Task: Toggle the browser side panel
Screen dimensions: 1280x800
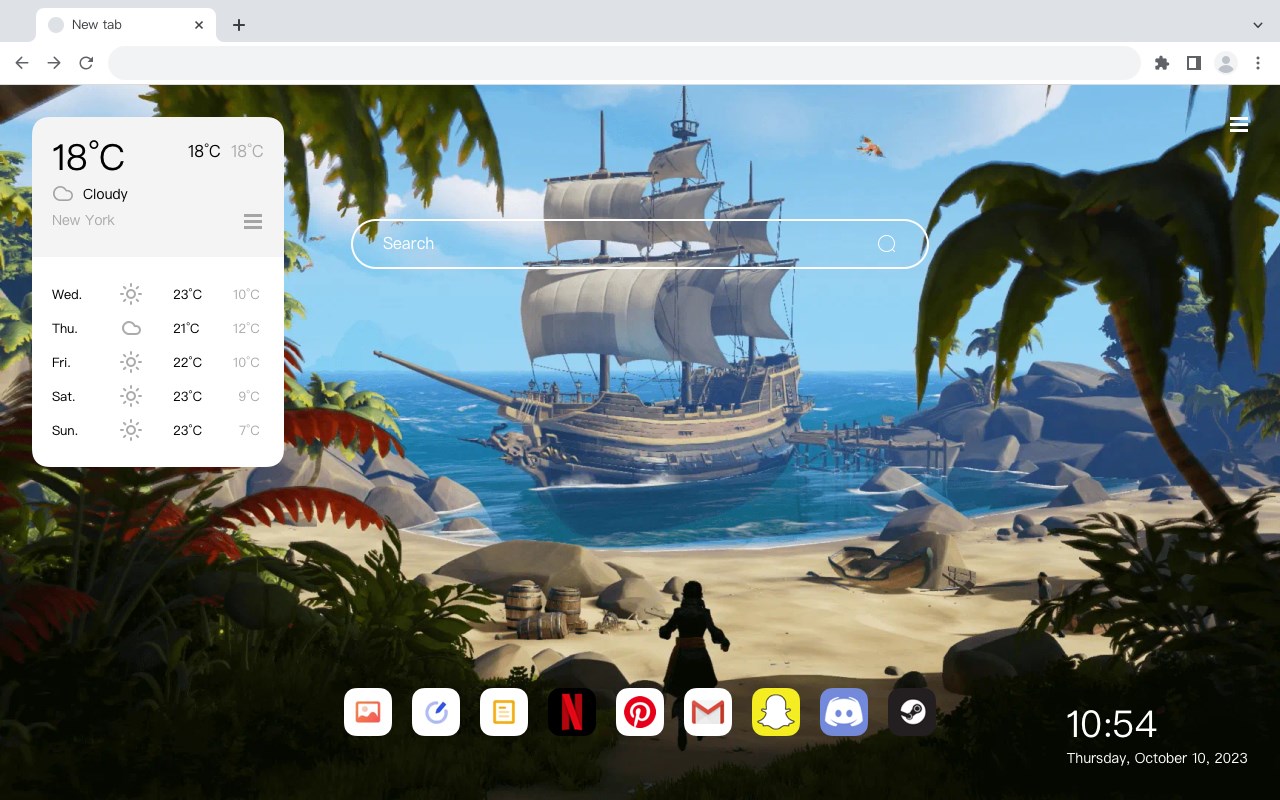Action: point(1193,63)
